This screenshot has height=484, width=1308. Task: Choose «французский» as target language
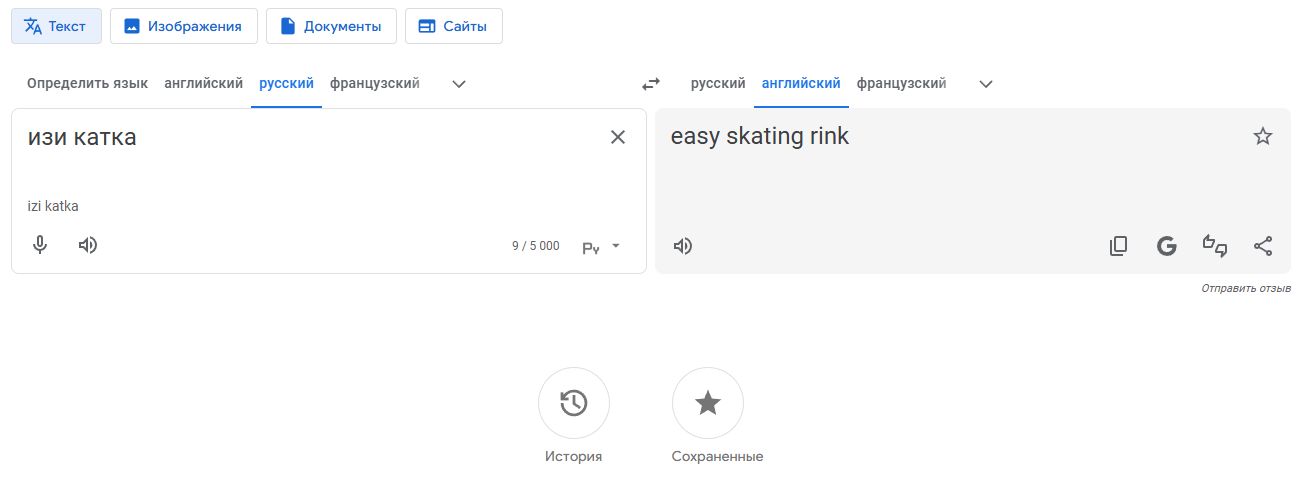[901, 84]
